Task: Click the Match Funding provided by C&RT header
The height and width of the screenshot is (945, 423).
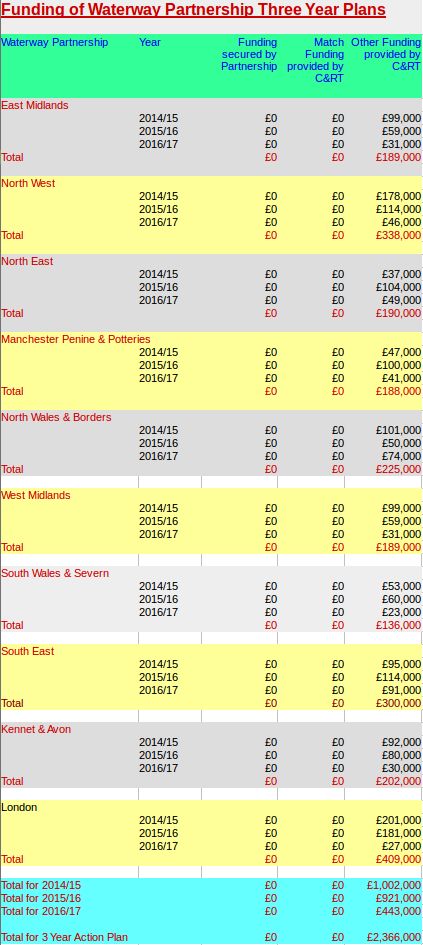Action: (x=315, y=60)
